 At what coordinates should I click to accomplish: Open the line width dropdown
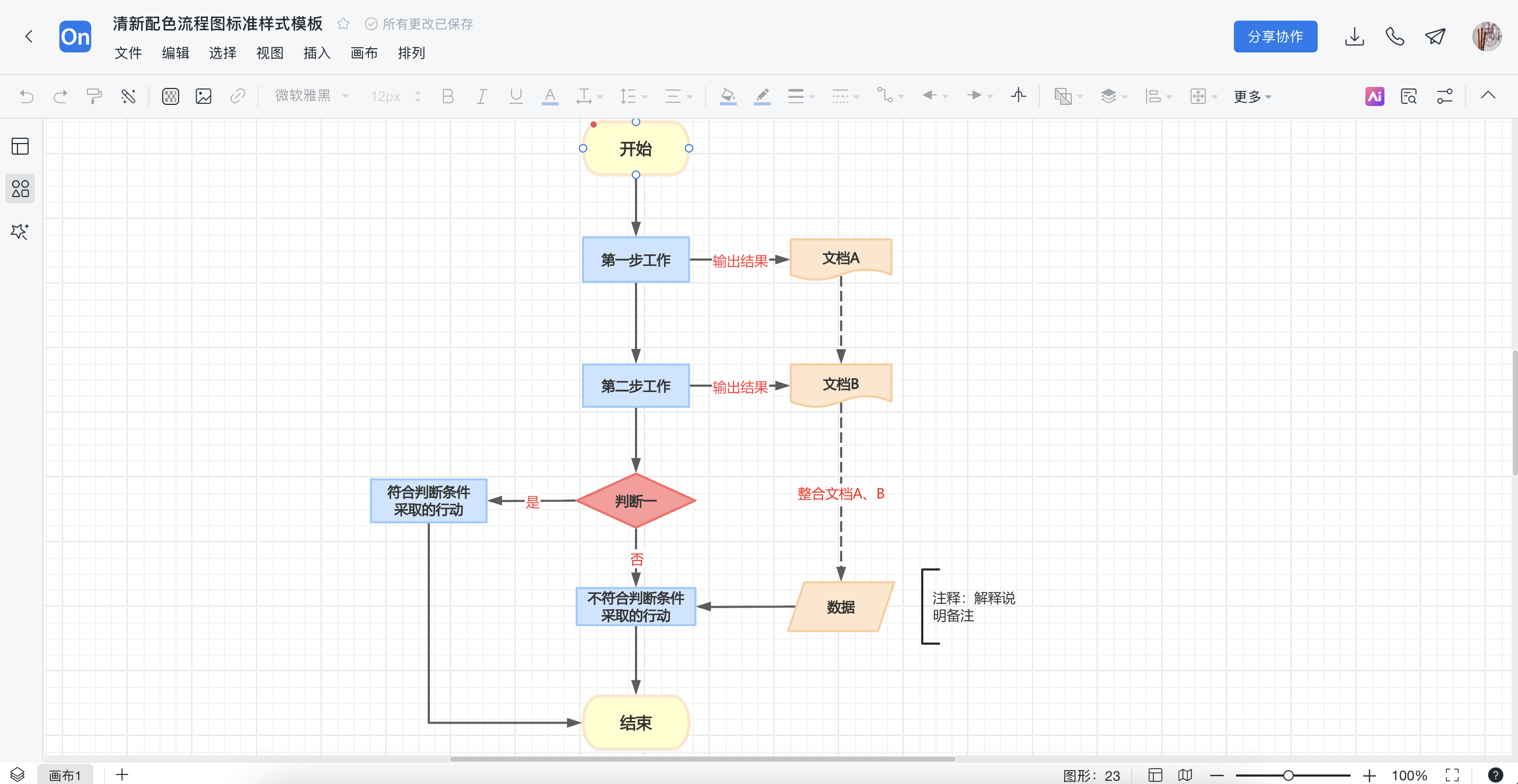801,96
